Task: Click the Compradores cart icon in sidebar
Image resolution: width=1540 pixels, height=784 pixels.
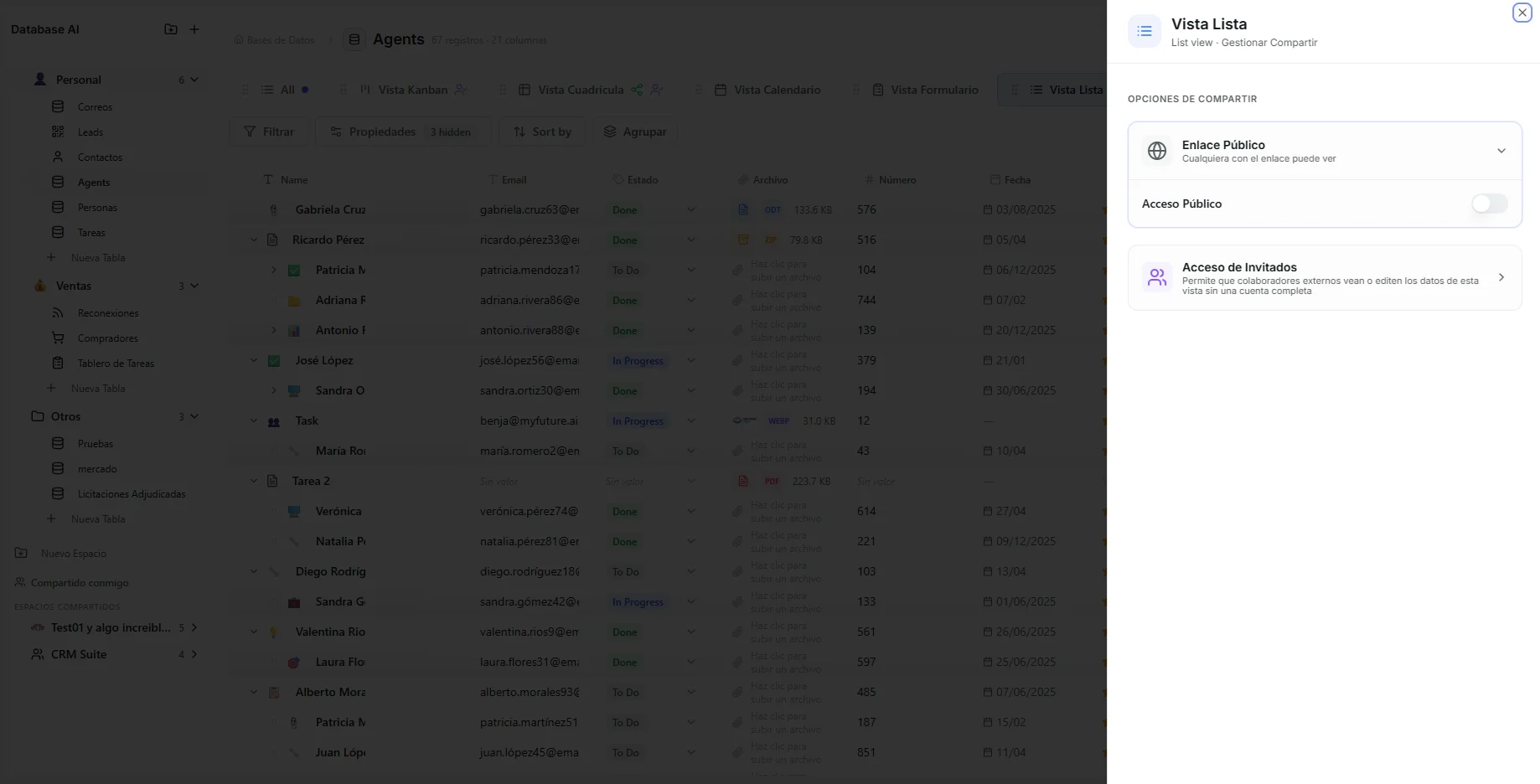Action: tap(58, 338)
